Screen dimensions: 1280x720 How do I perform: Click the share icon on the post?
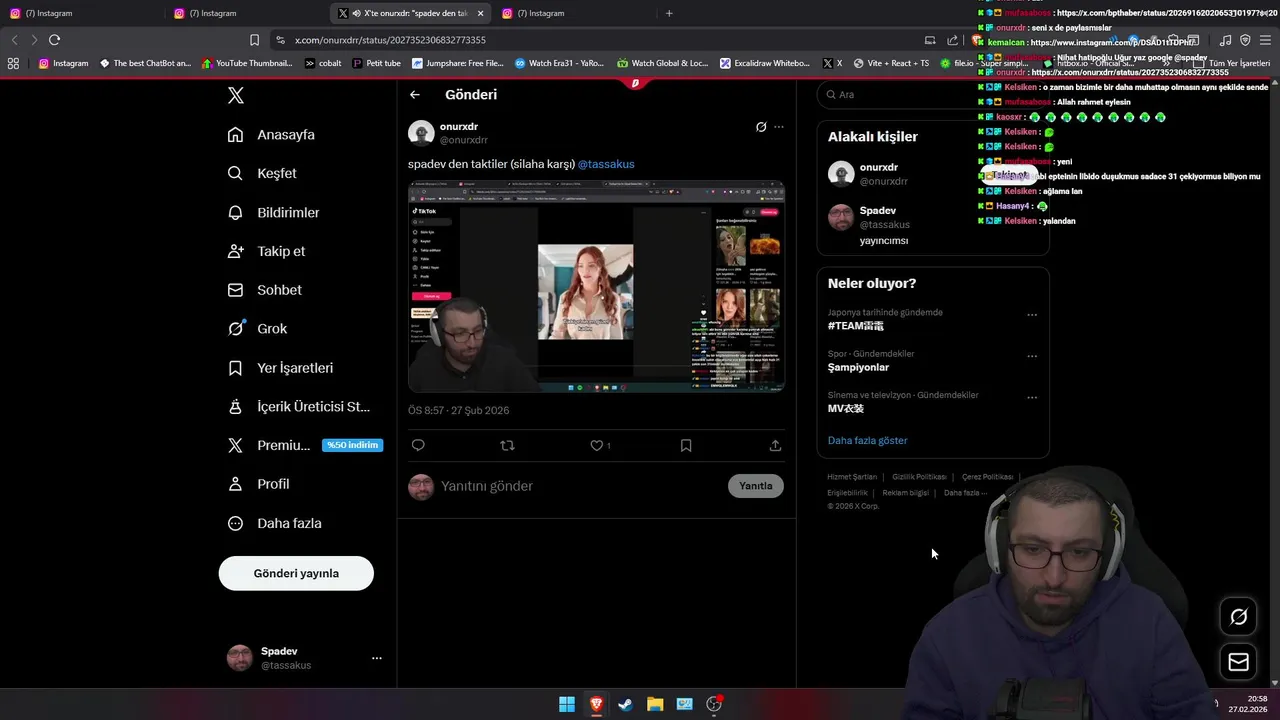[x=775, y=446]
